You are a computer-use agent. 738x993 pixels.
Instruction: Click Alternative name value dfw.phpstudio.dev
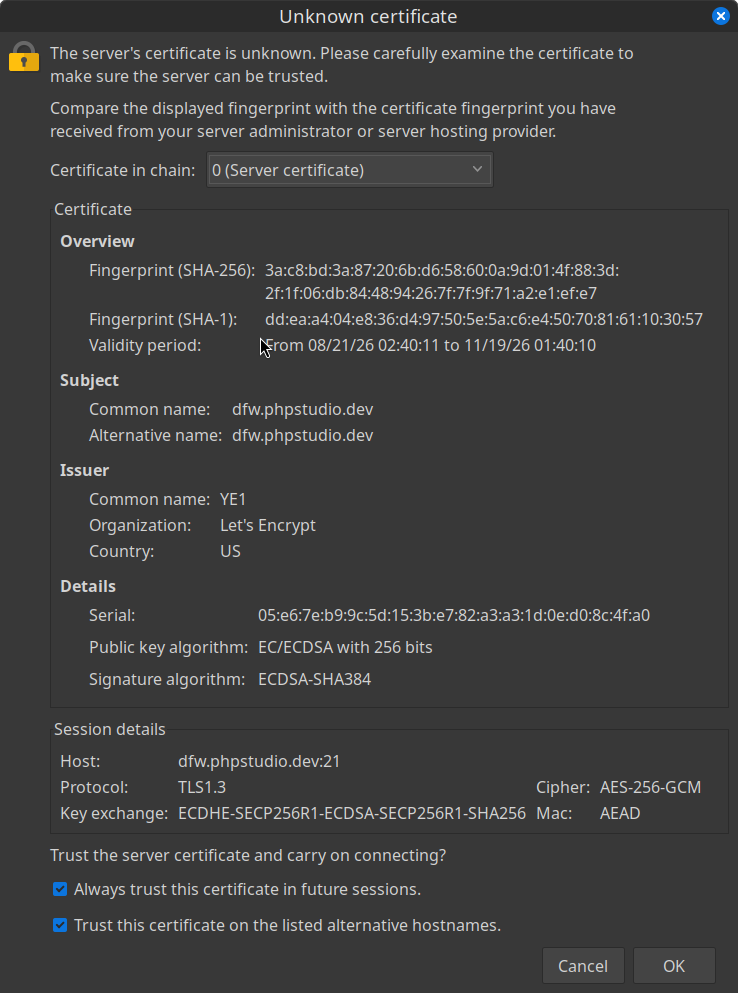click(302, 435)
